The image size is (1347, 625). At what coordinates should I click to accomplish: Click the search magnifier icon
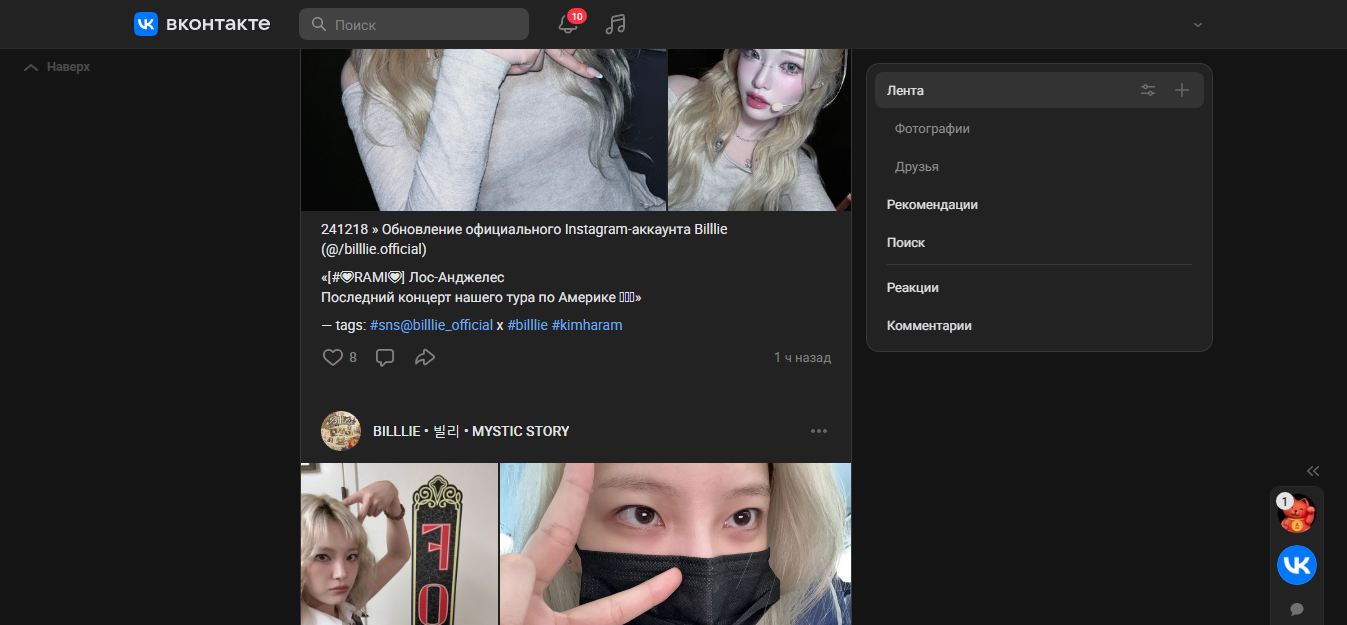pyautogui.click(x=319, y=24)
